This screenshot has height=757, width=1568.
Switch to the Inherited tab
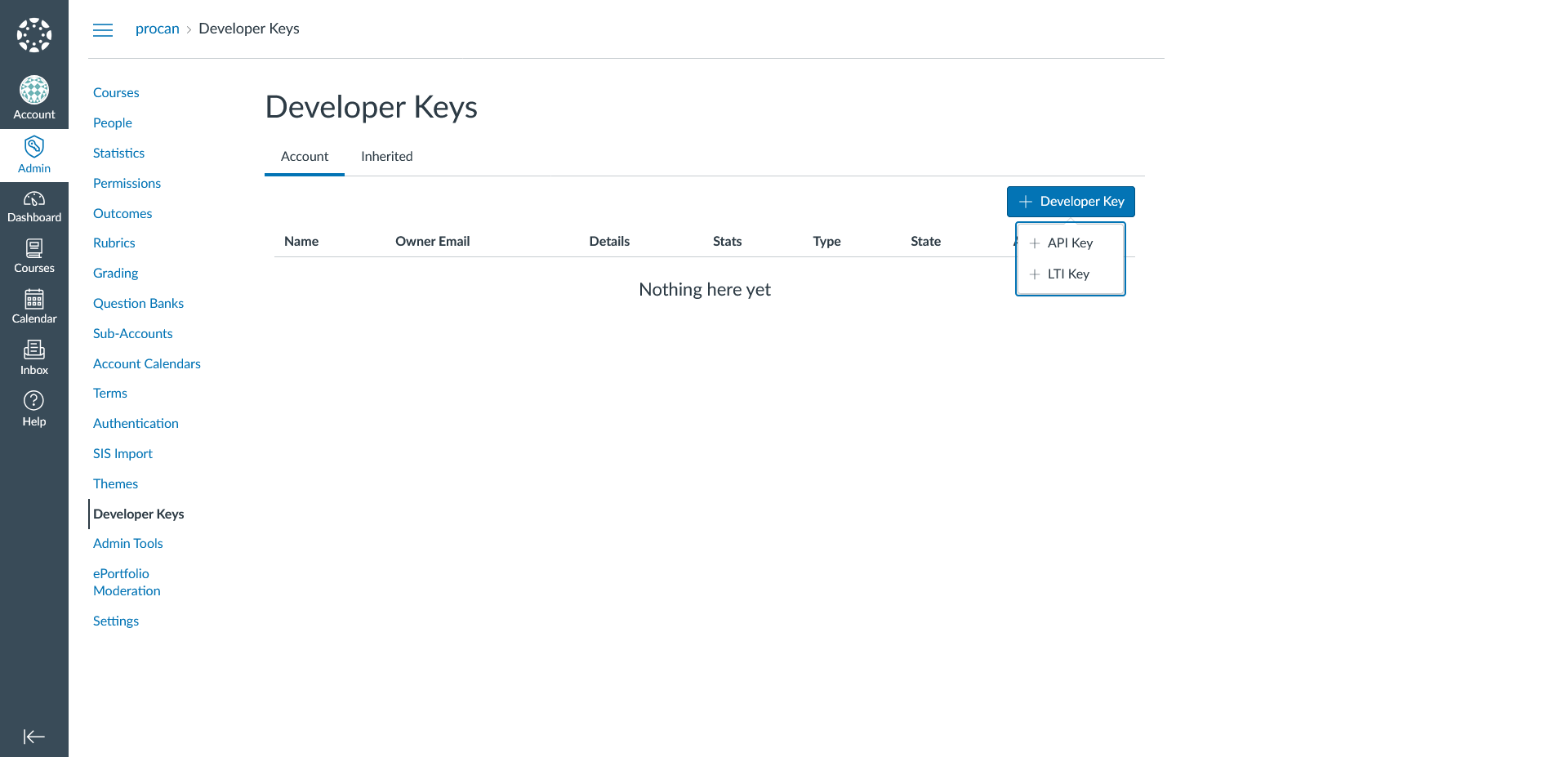387,157
